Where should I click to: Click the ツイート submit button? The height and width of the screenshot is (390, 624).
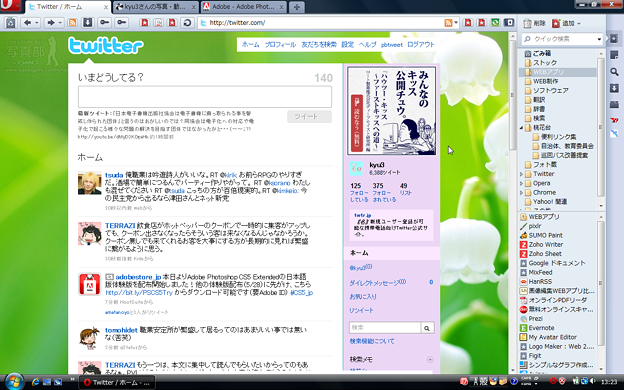[x=309, y=117]
